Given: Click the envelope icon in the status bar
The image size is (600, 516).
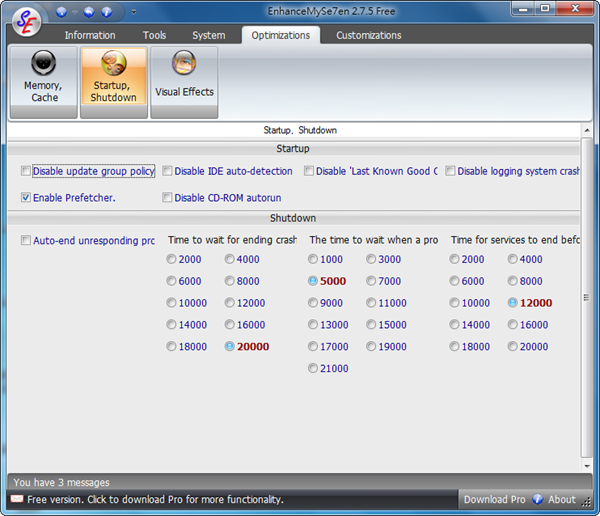Looking at the screenshot, I should point(17,499).
